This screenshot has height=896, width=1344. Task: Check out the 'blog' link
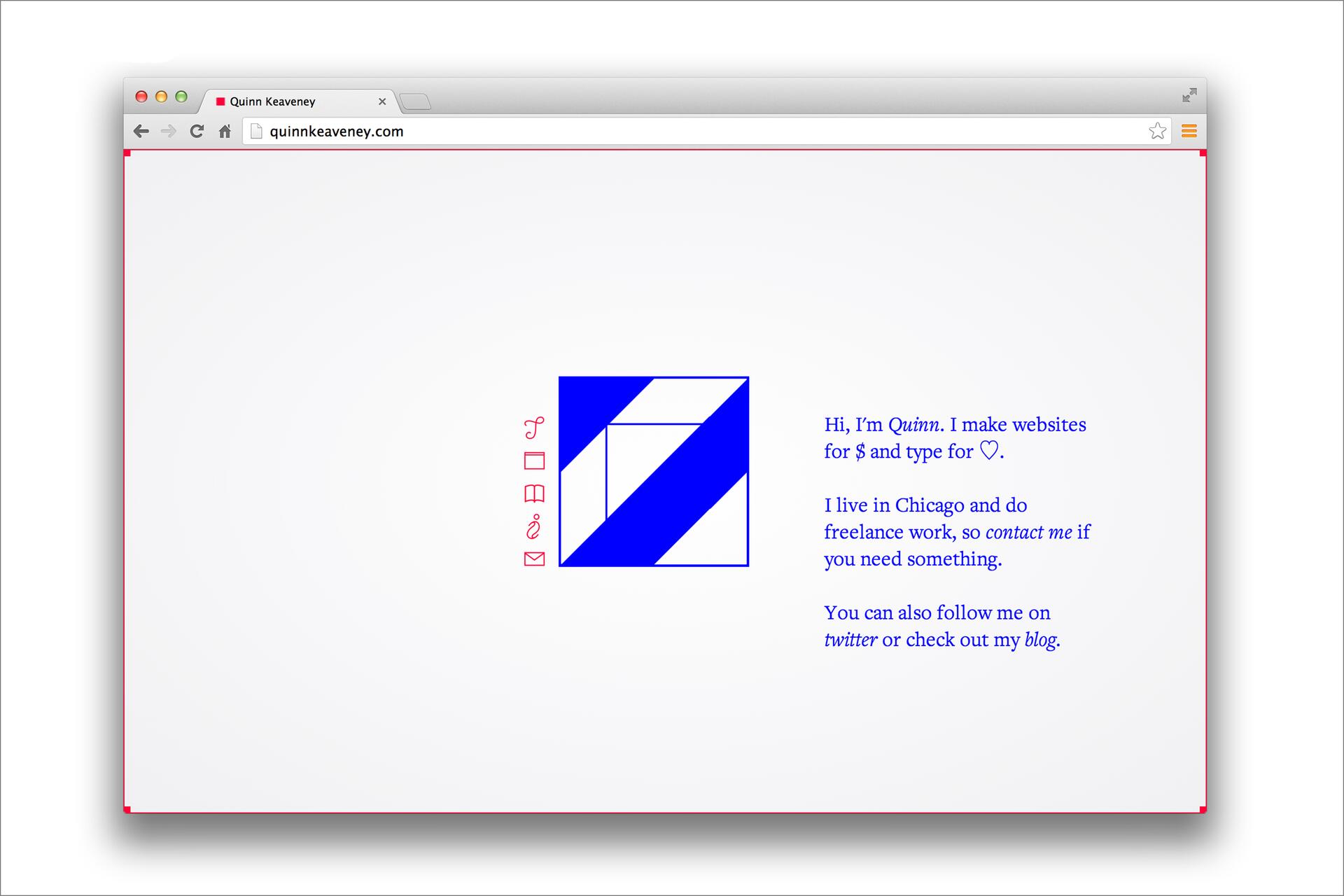pos(1041,639)
